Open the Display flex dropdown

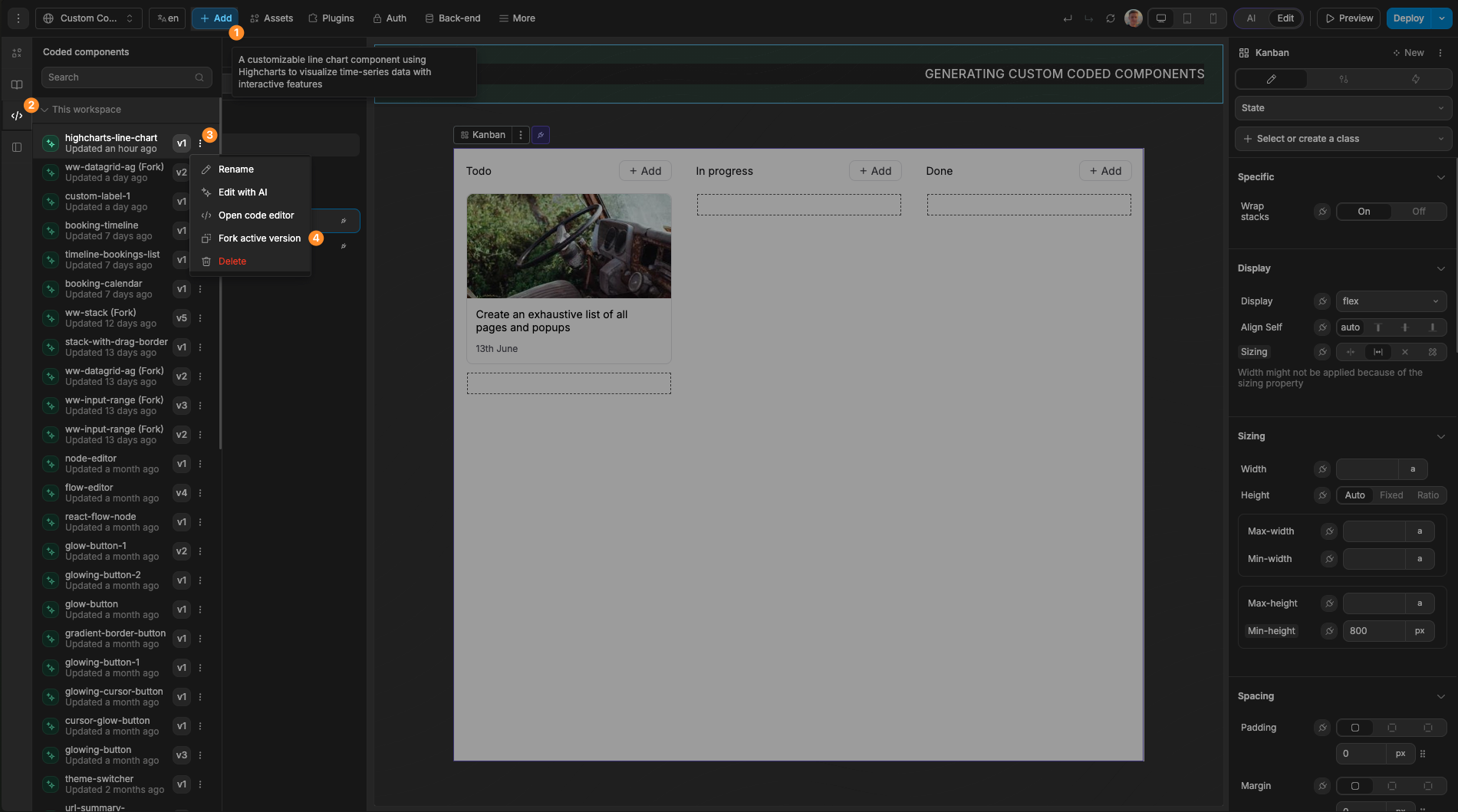1391,301
